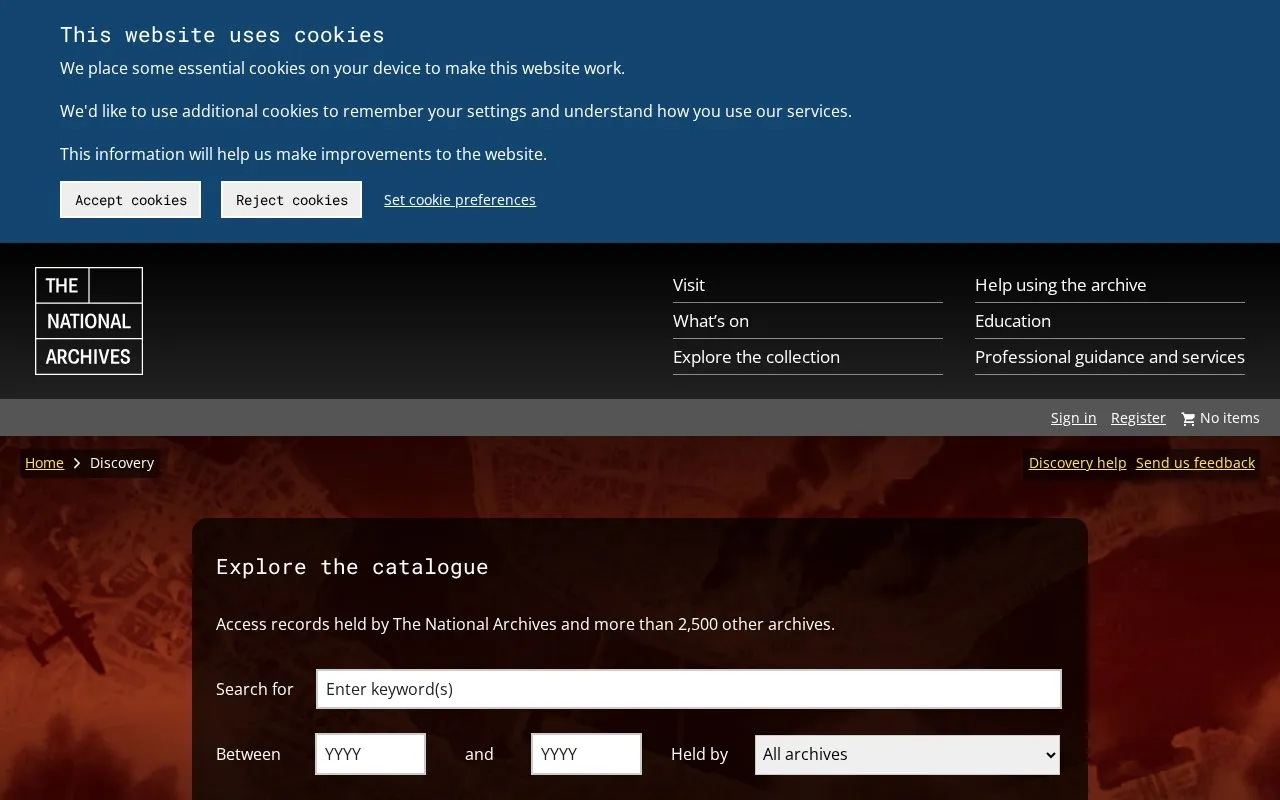This screenshot has width=1280, height=800.
Task: Click the first YYYY start year field
Action: (370, 754)
